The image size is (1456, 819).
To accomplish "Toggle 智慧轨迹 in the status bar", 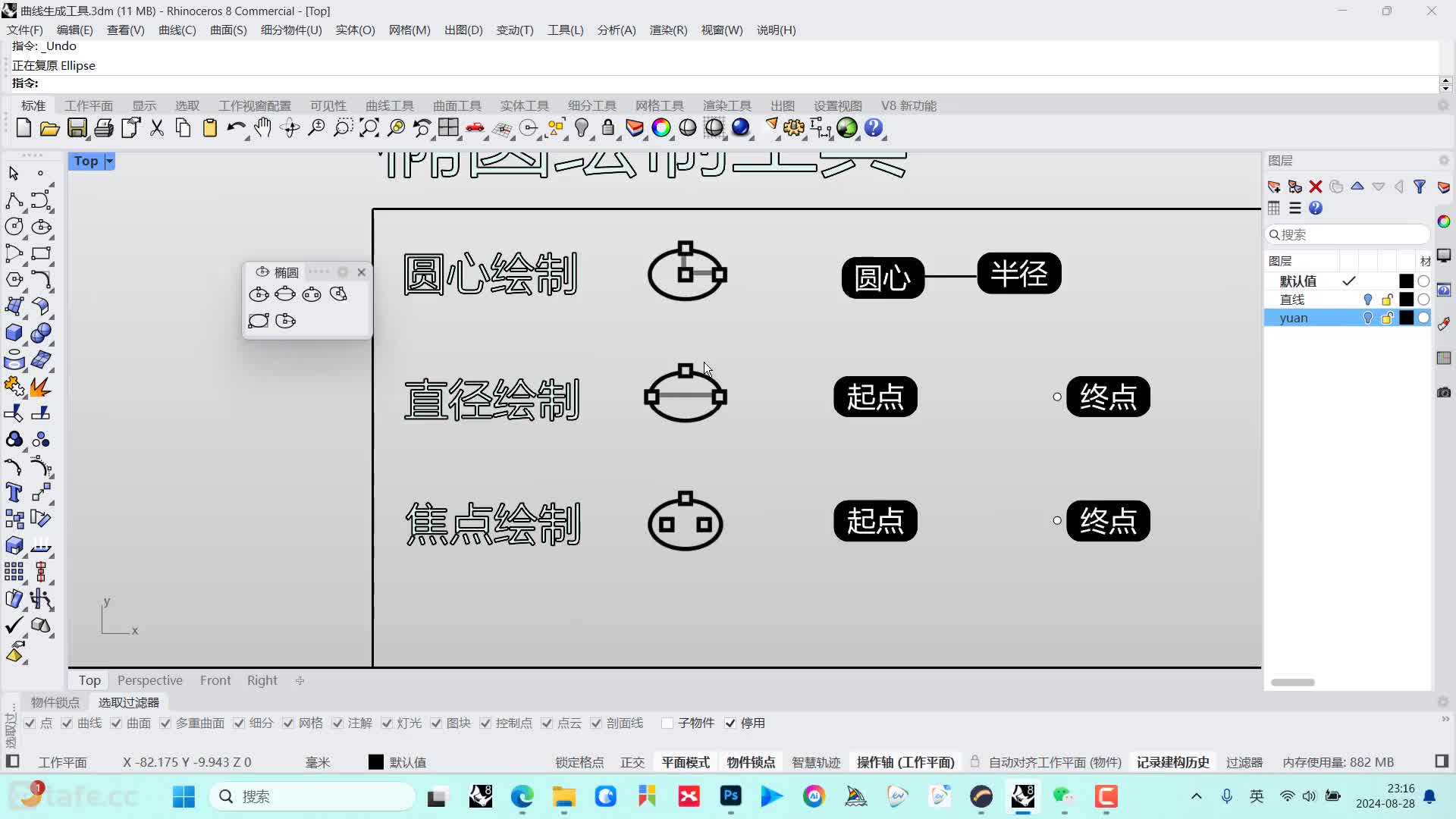I will pos(816,762).
